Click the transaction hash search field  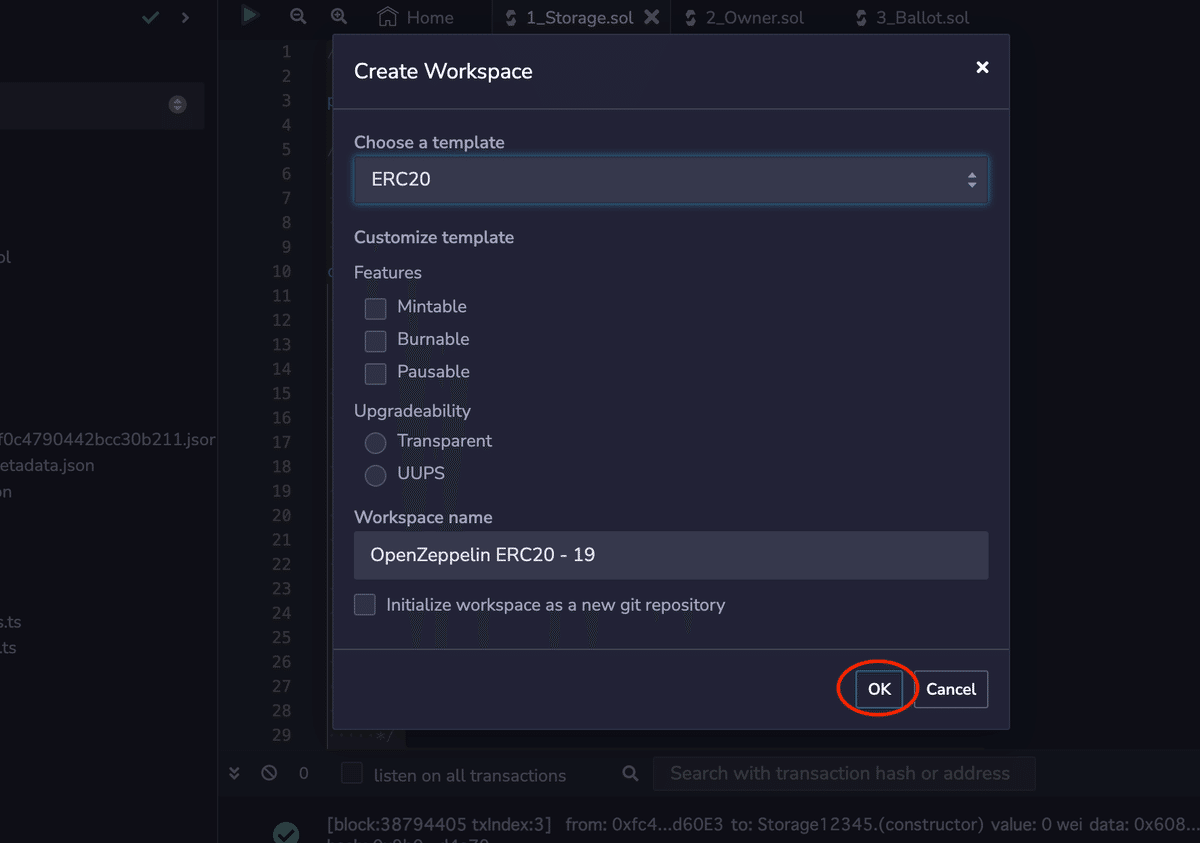point(843,773)
